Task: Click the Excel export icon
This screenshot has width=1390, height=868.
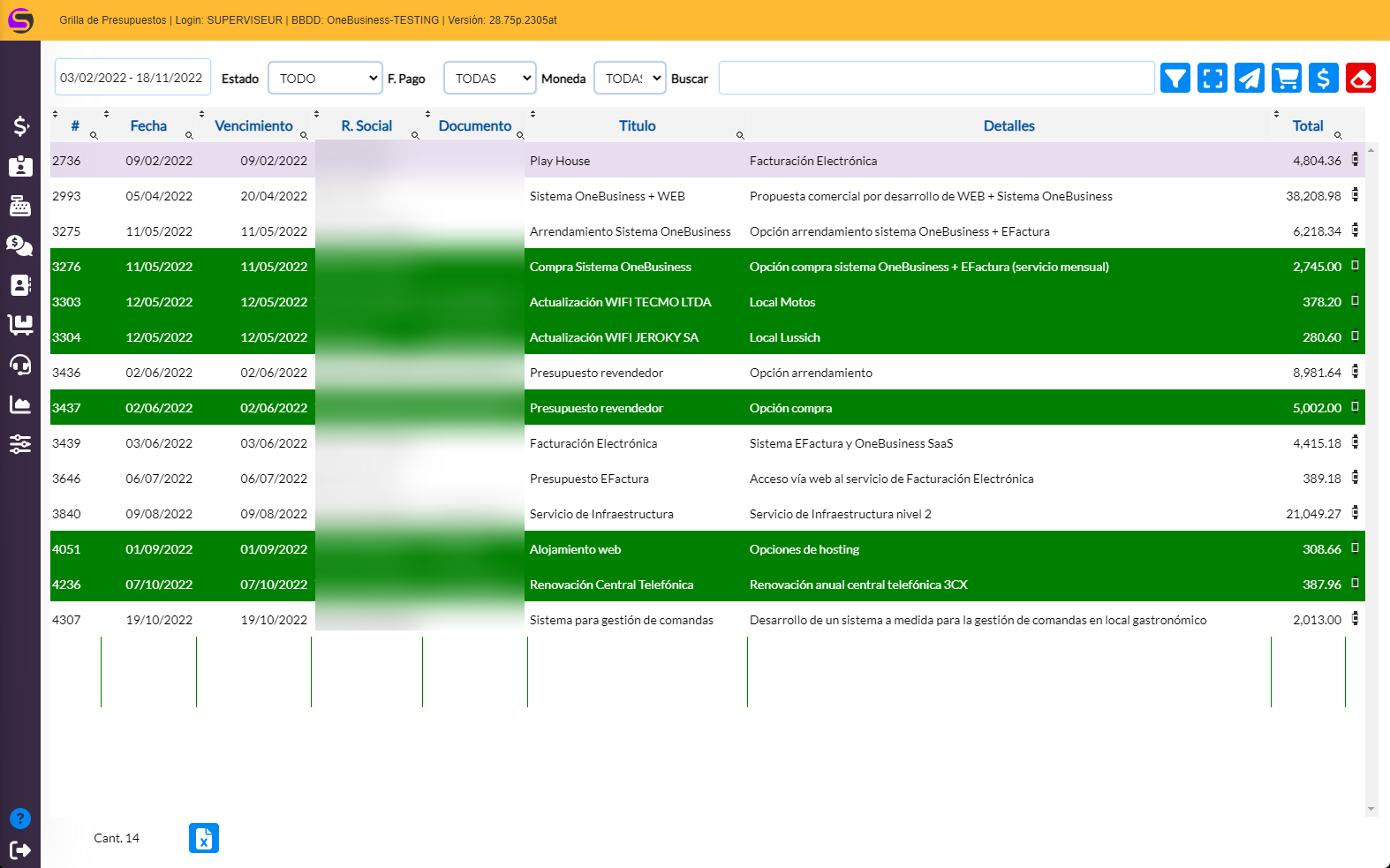Action: click(x=203, y=838)
